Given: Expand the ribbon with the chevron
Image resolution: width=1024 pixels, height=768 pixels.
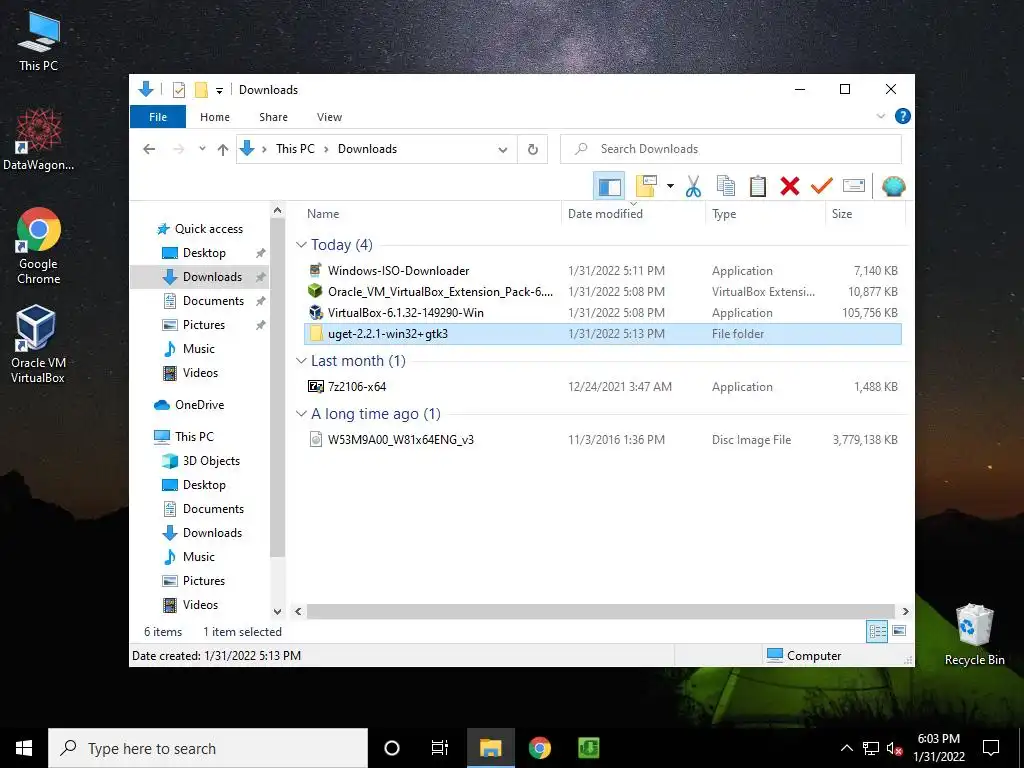Looking at the screenshot, I should coord(880,116).
